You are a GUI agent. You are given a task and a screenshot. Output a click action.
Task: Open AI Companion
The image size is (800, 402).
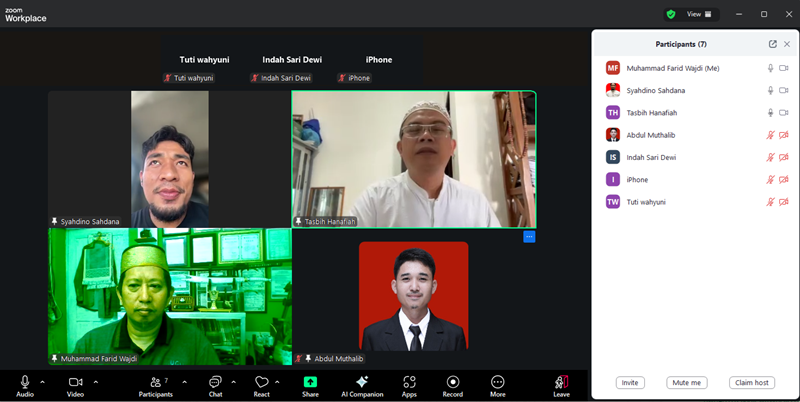pos(362,386)
